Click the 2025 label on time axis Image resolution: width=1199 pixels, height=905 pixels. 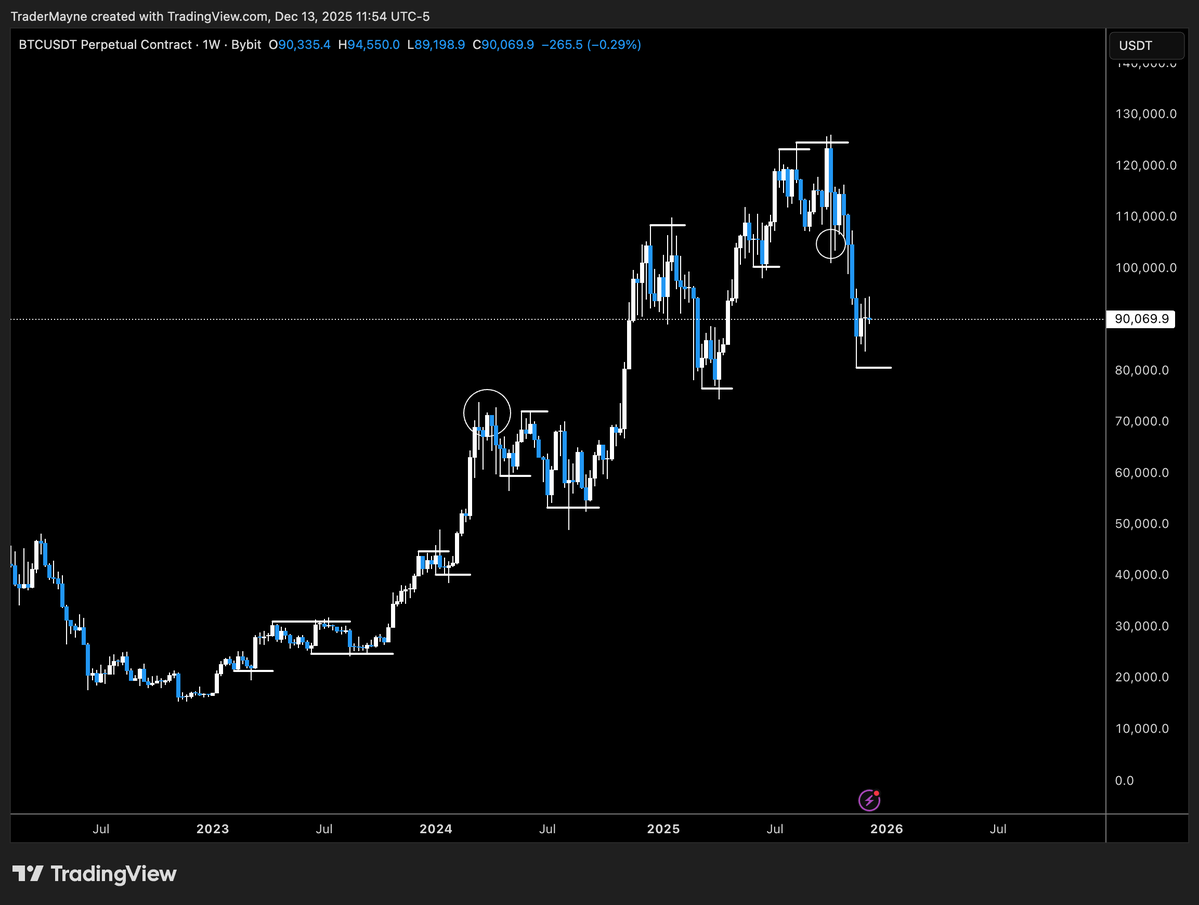click(x=663, y=829)
